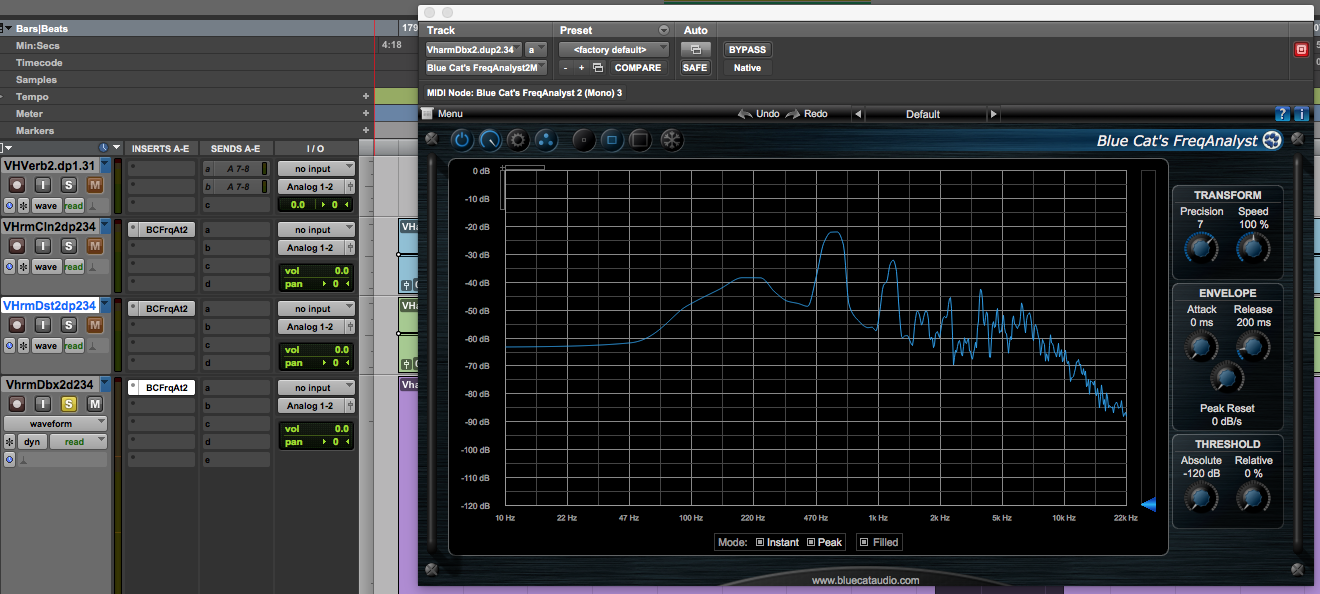Open the insert position 'a' dropdown

(x=536, y=49)
